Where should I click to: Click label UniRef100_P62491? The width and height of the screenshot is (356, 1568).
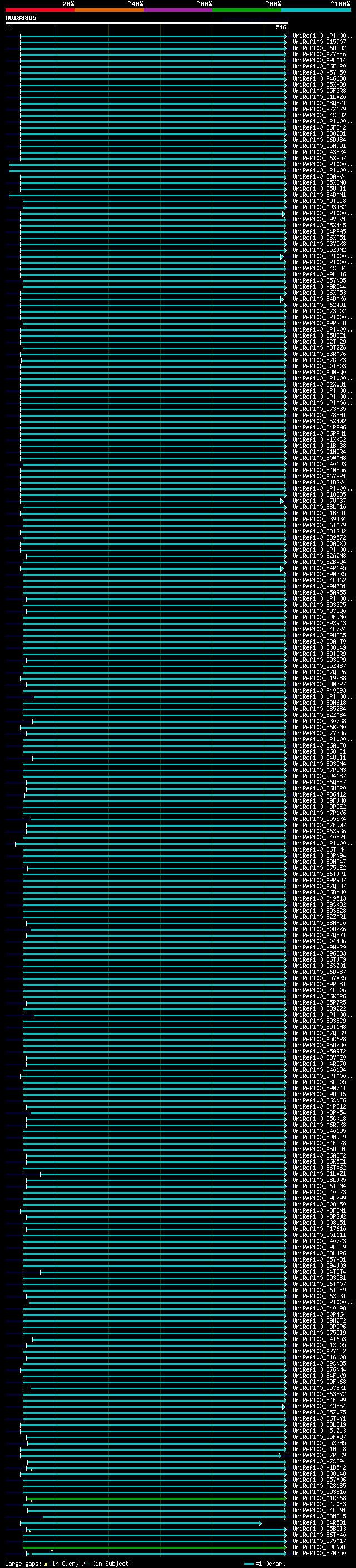[319, 305]
